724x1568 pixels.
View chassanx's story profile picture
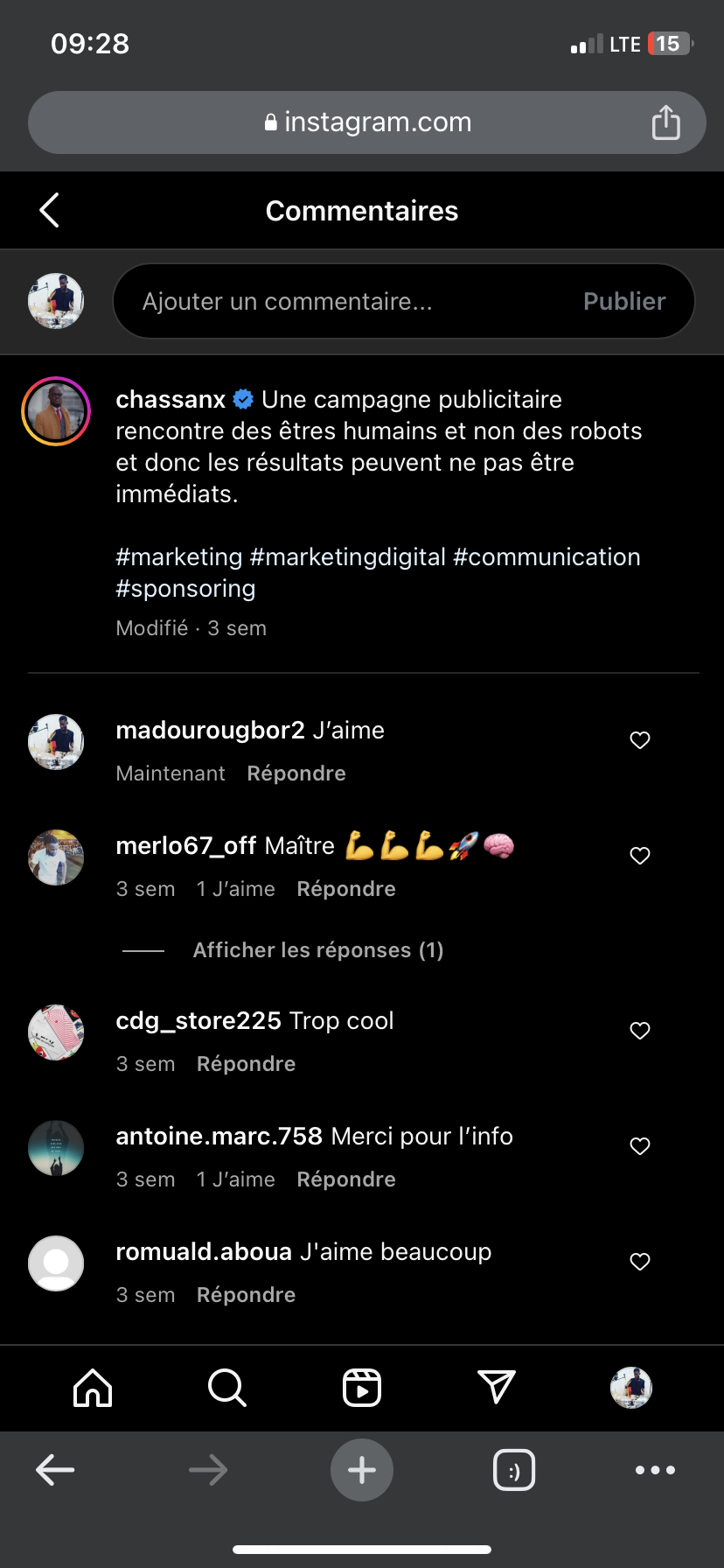(56, 411)
